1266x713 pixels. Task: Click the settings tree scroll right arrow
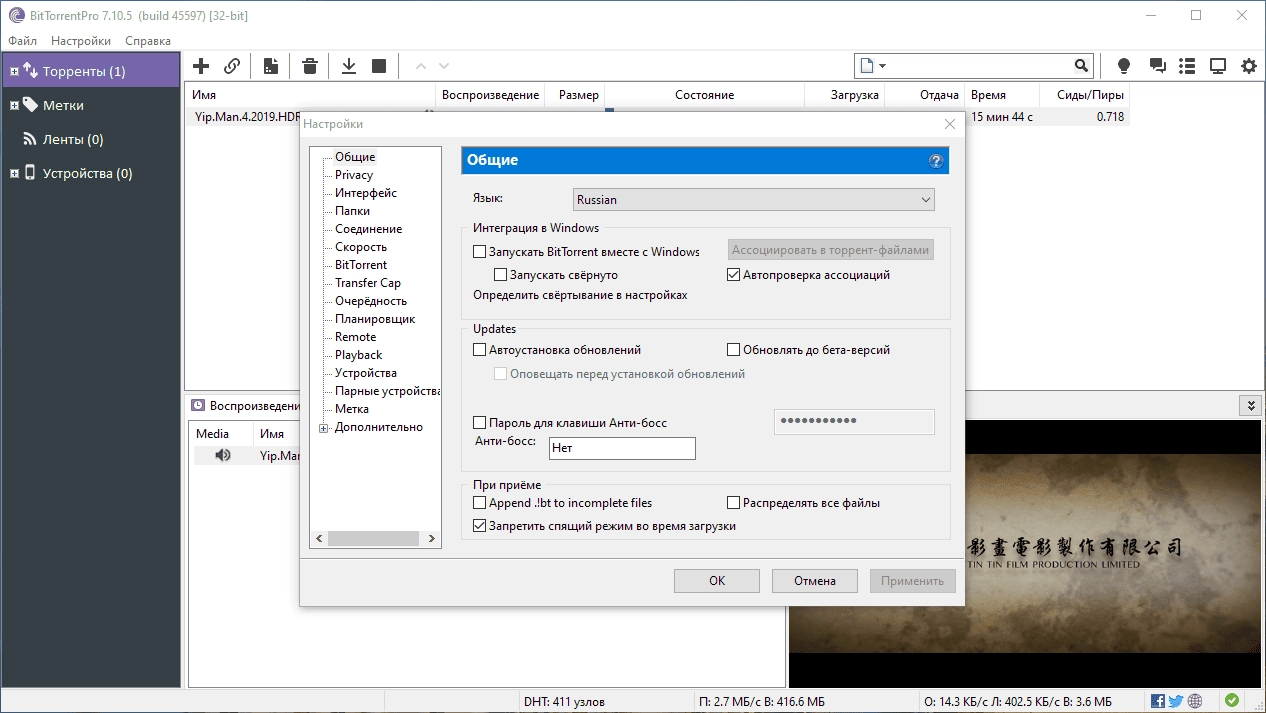pyautogui.click(x=432, y=538)
